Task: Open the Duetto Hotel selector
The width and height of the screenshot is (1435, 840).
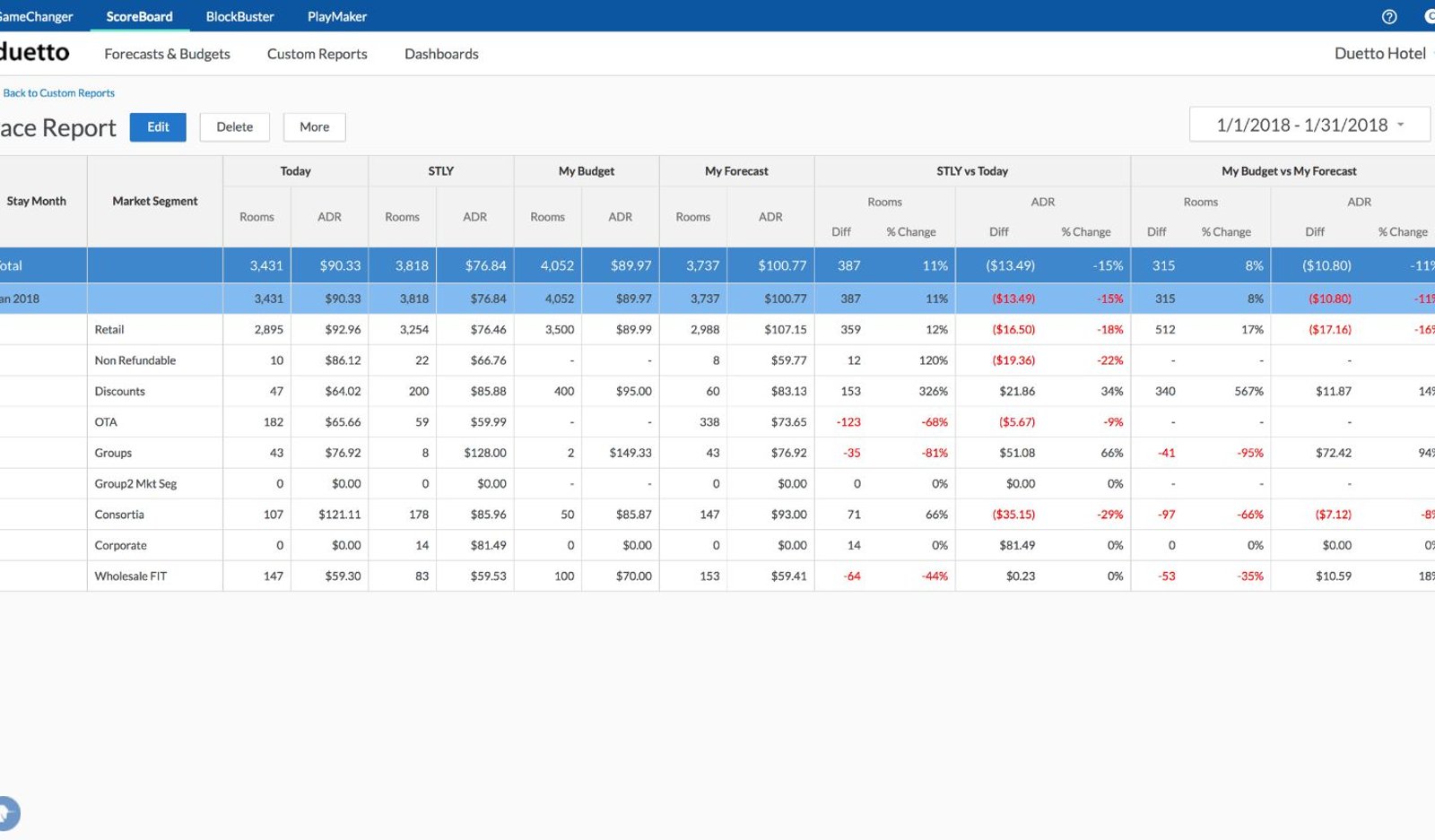Action: click(x=1381, y=53)
